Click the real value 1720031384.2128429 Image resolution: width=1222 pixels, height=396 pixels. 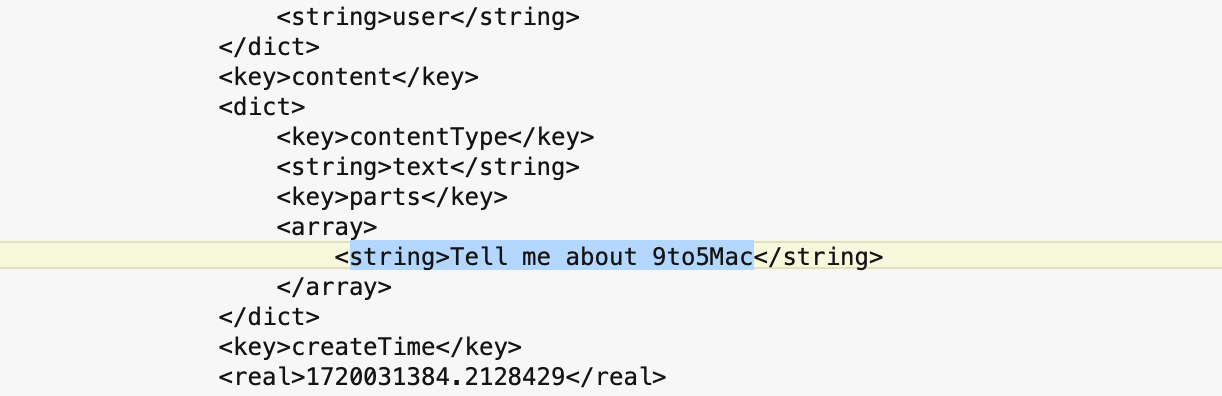[436, 377]
